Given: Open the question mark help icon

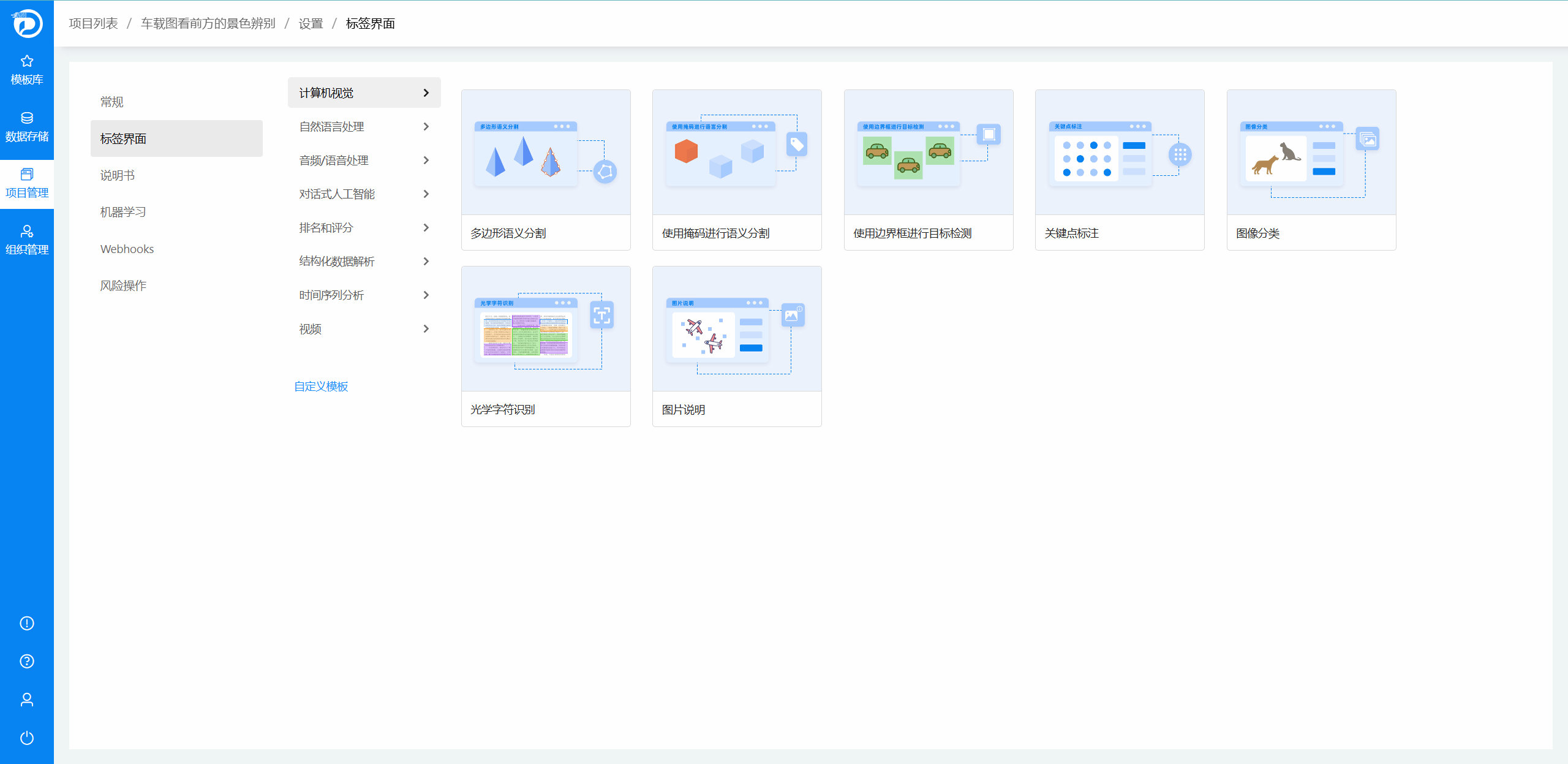Looking at the screenshot, I should coord(27,661).
